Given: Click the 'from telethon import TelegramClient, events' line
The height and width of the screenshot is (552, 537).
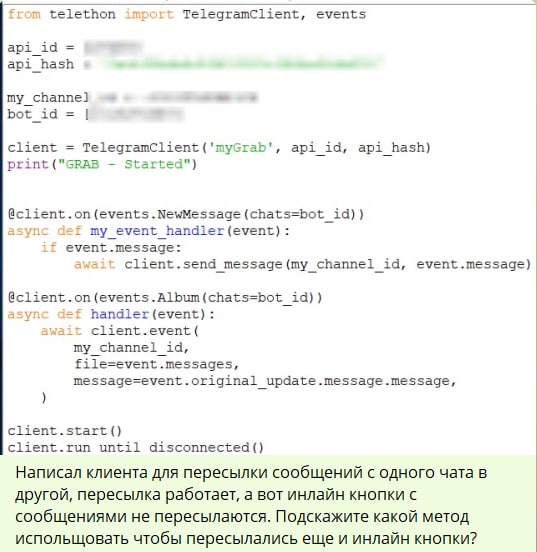Looking at the screenshot, I should pyautogui.click(x=187, y=14).
